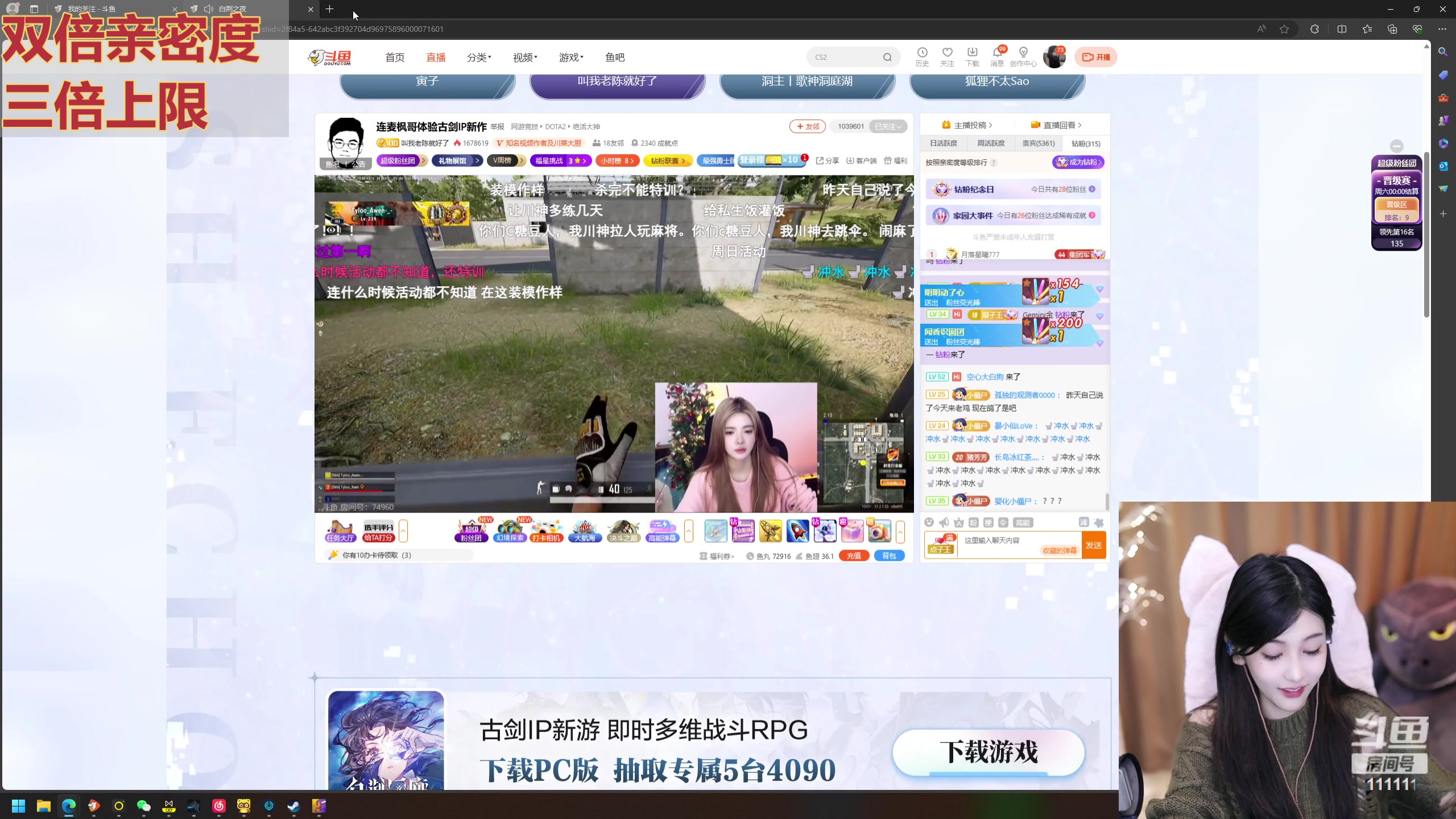
Task: Select 鱼吧 in the top navigation menu
Action: click(x=615, y=57)
